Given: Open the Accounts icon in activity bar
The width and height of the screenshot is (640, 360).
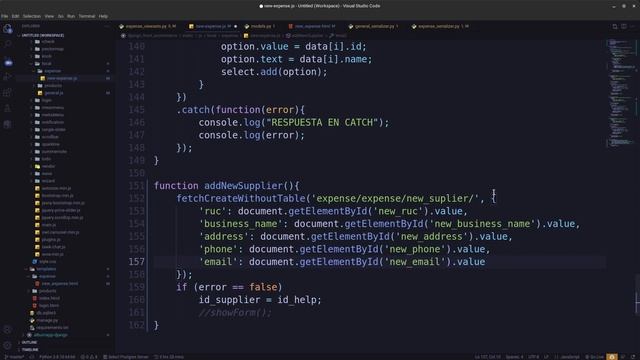Looking at the screenshot, I should [x=7, y=329].
